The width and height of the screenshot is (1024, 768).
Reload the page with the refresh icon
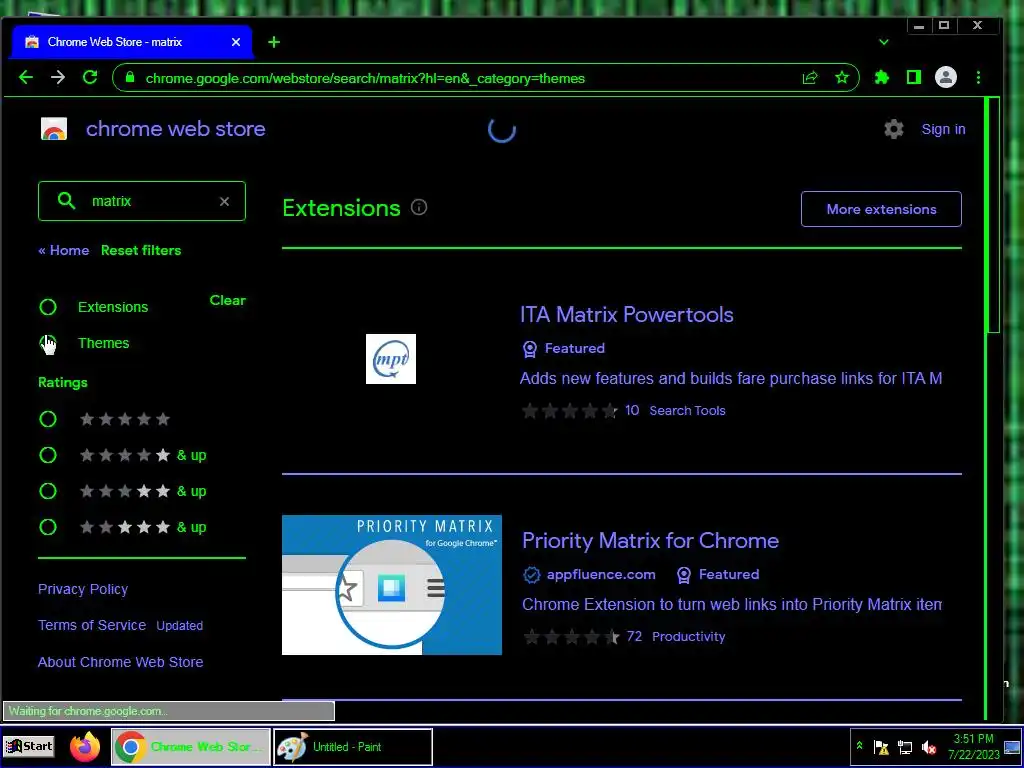(x=90, y=78)
